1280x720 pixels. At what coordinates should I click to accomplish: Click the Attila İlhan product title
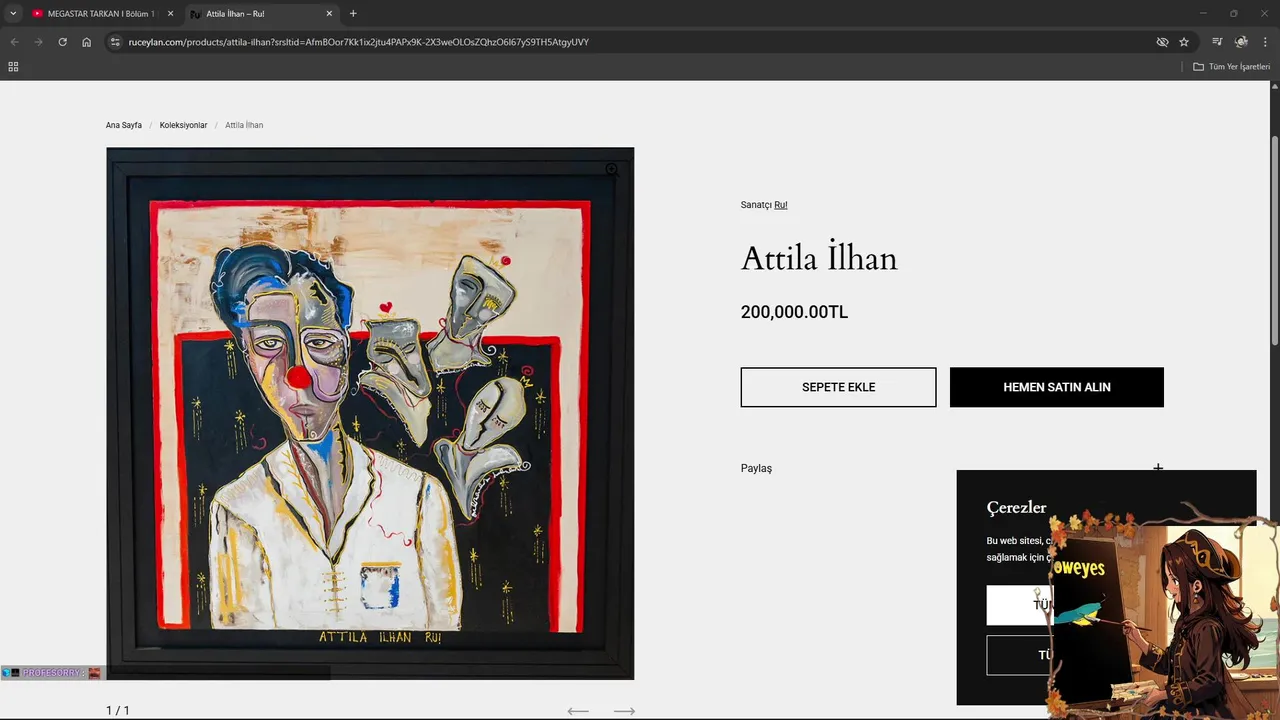point(819,259)
